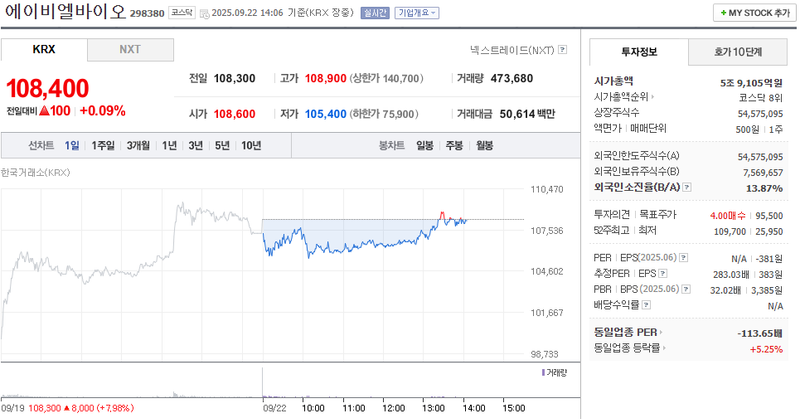
Task: Switch to the NXT tab
Action: click(x=130, y=50)
